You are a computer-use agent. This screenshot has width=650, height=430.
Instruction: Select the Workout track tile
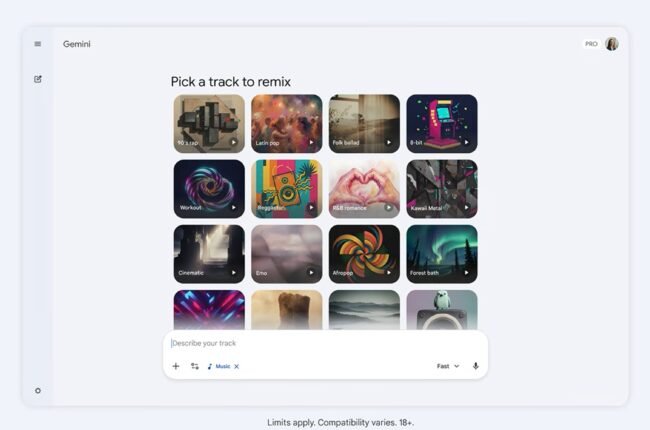(209, 189)
